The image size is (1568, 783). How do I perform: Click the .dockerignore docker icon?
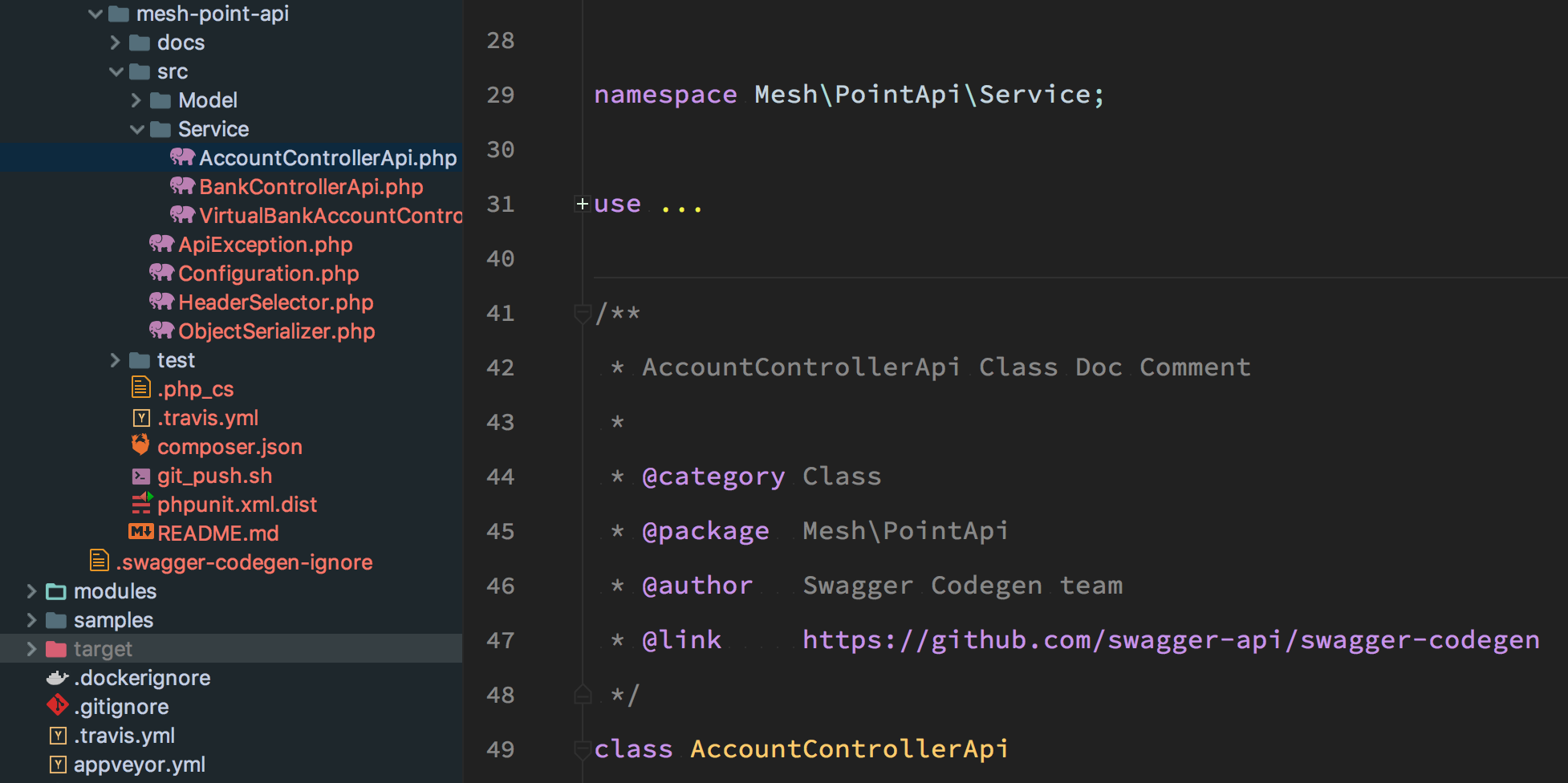tap(57, 678)
